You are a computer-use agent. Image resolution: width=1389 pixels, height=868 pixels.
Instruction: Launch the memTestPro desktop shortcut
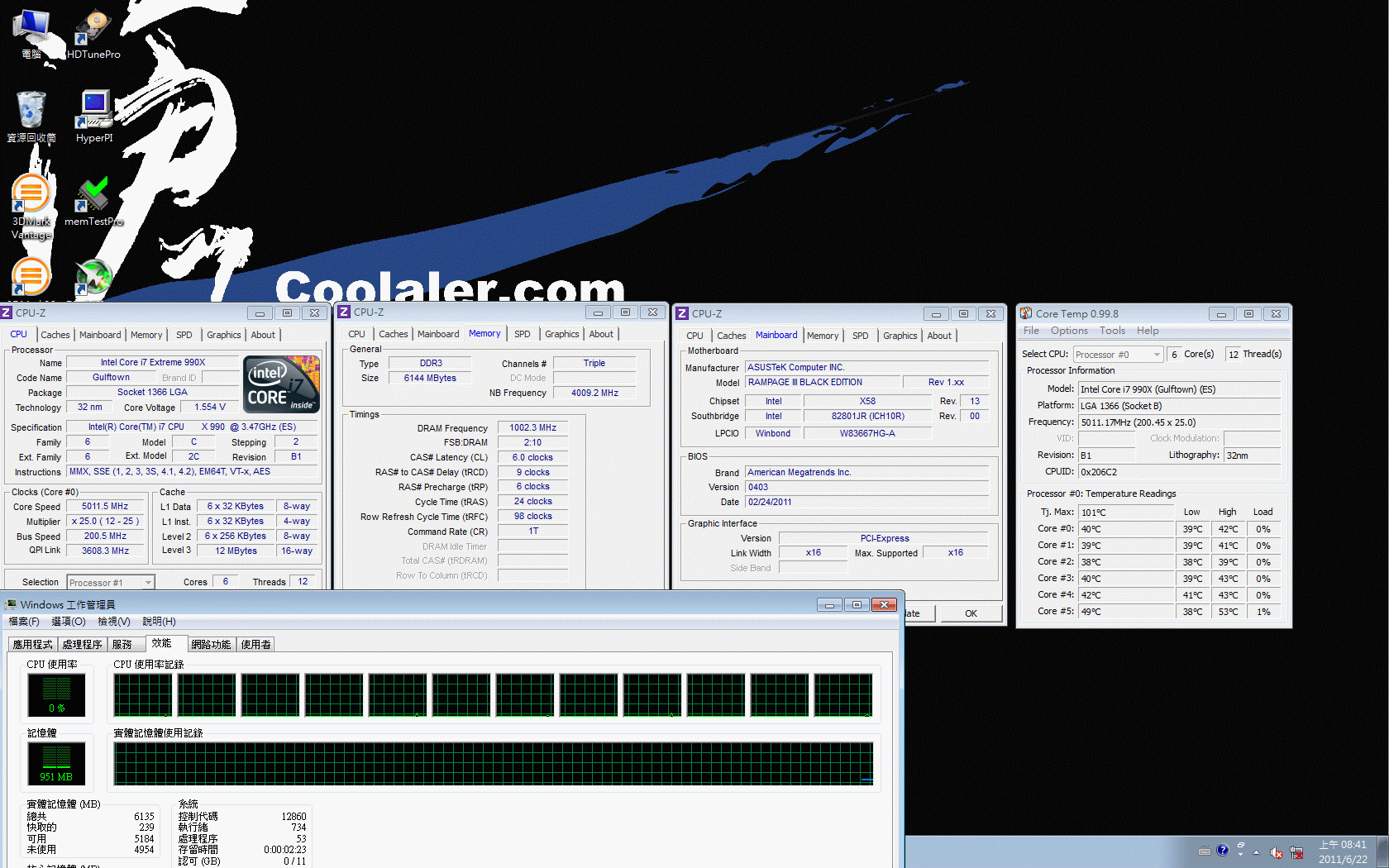93,201
